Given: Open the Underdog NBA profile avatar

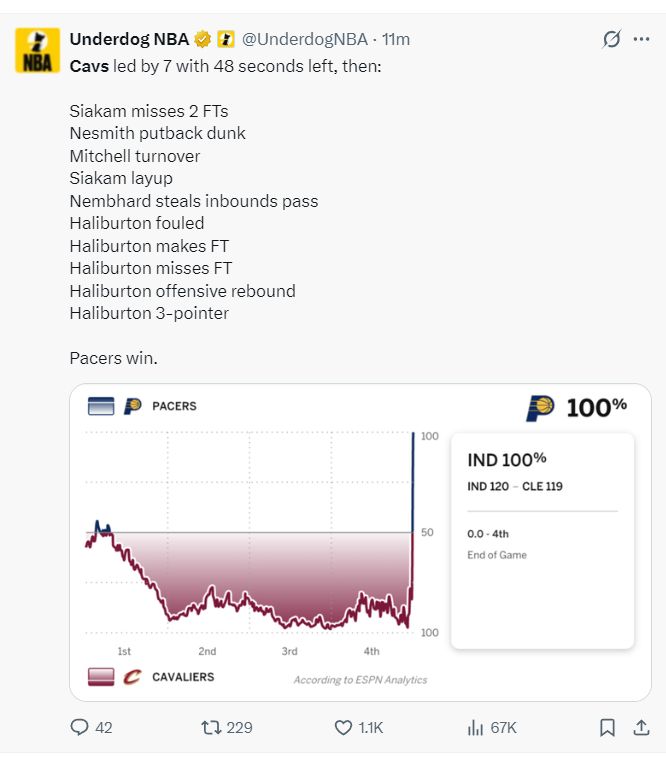Looking at the screenshot, I should (x=37, y=50).
